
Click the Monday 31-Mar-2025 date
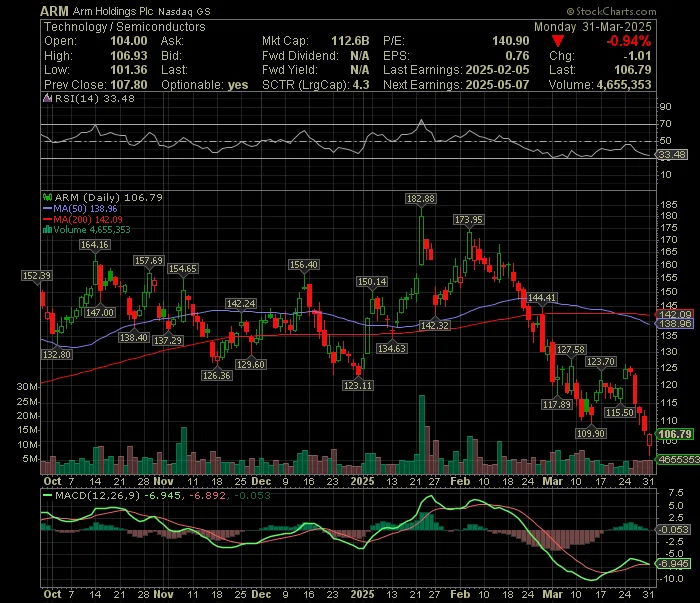(x=593, y=27)
